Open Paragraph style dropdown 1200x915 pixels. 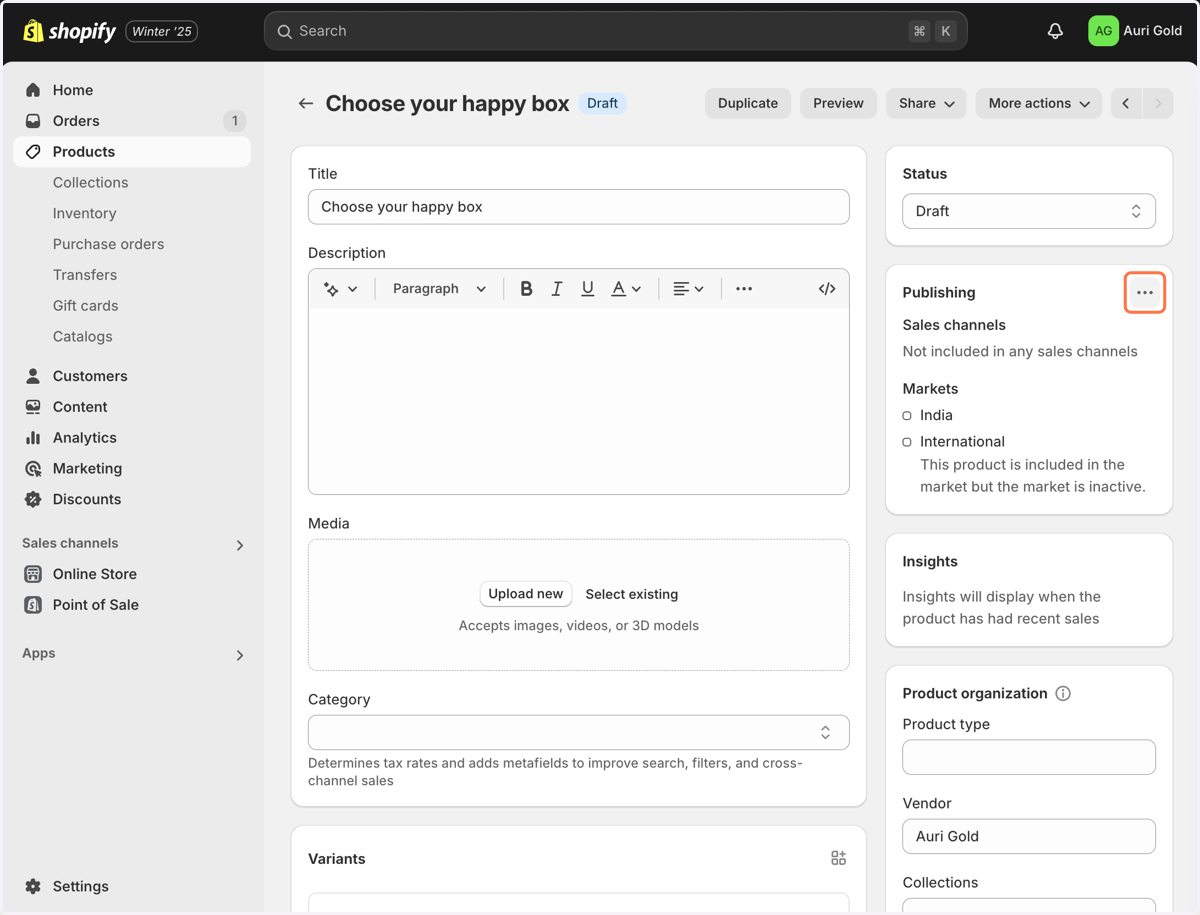click(x=439, y=289)
